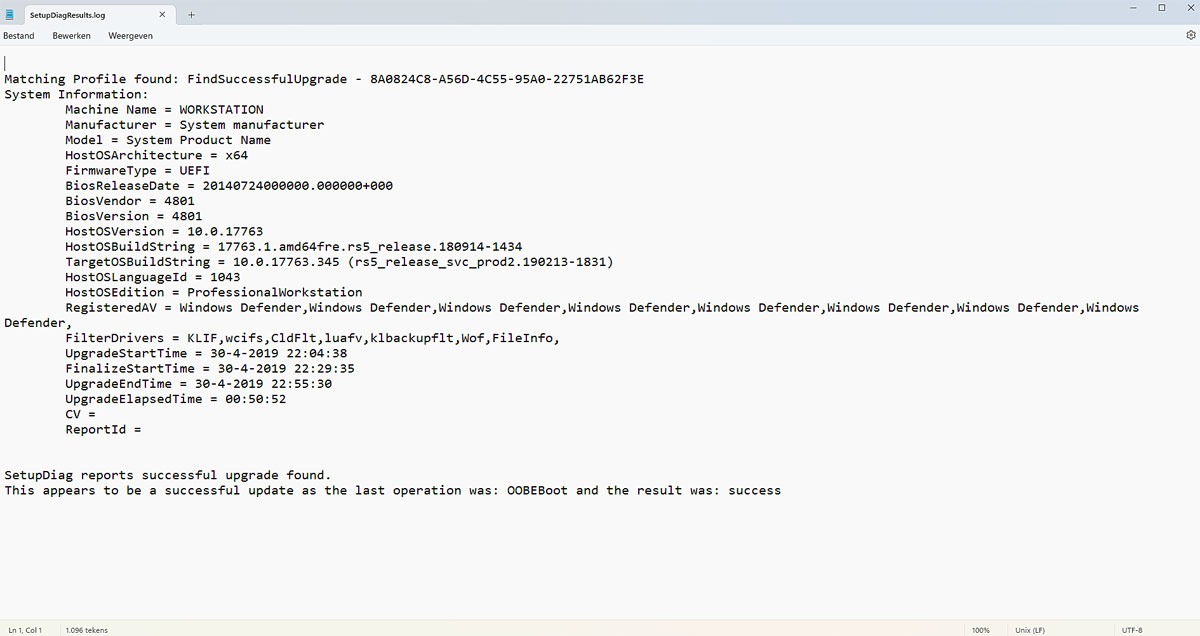Open the Bewerken menu

[71, 35]
